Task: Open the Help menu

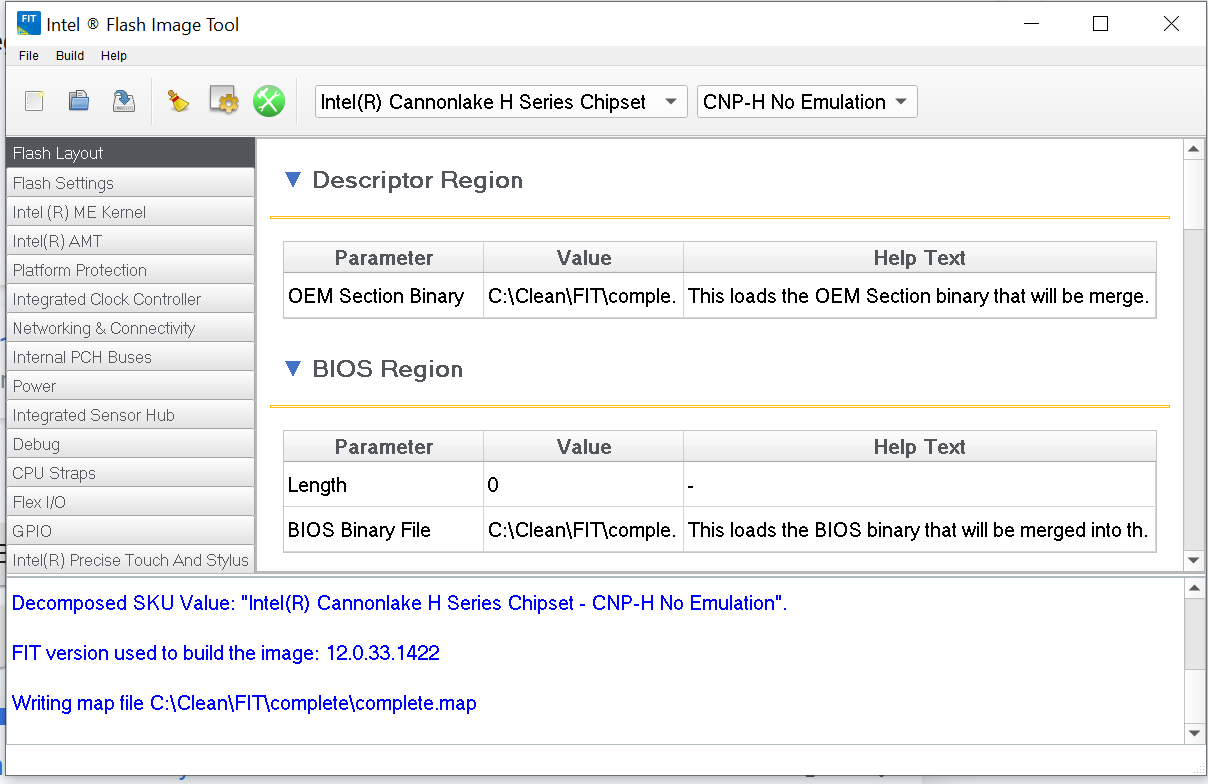Action: (x=114, y=56)
